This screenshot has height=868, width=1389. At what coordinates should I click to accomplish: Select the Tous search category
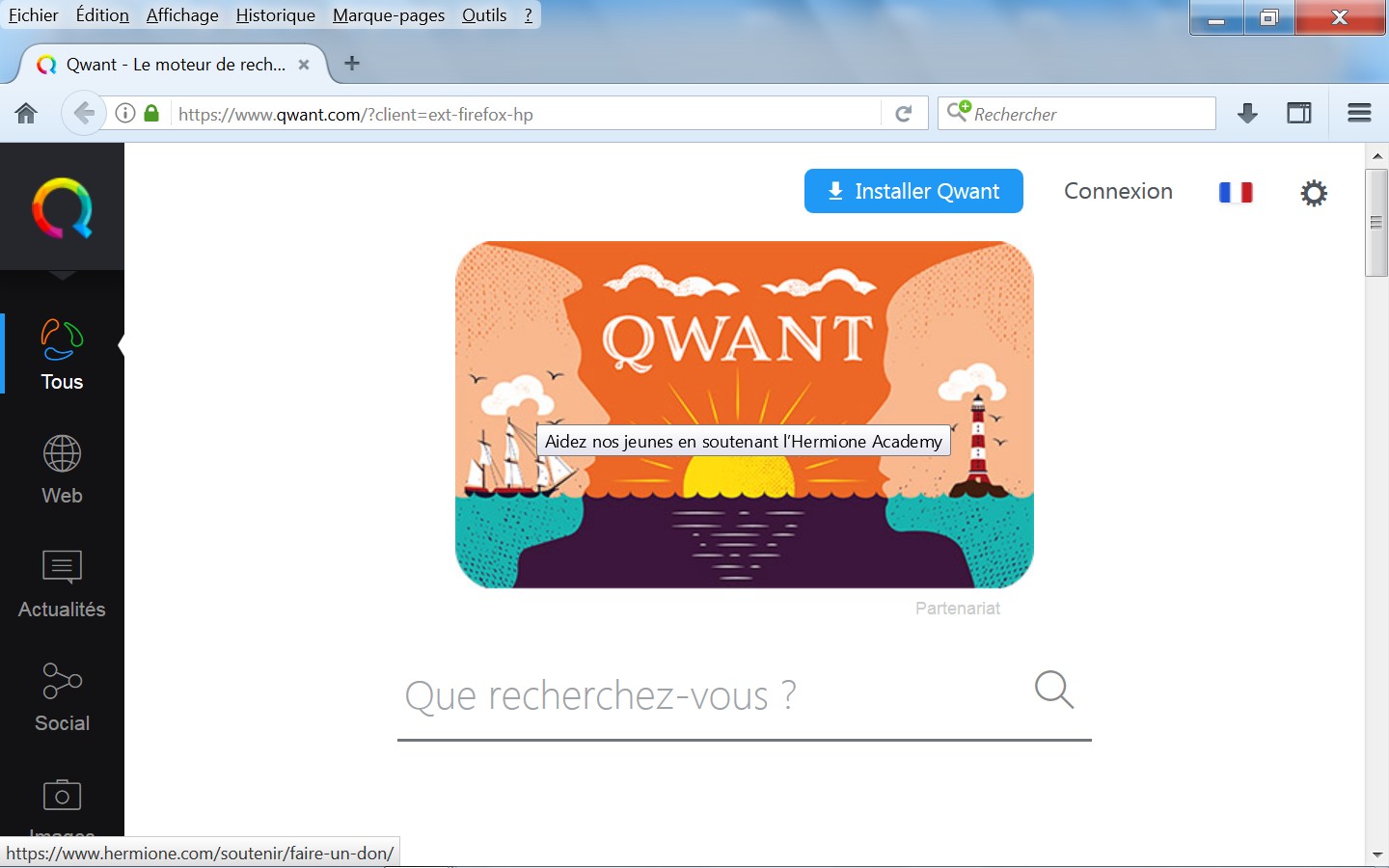(62, 355)
